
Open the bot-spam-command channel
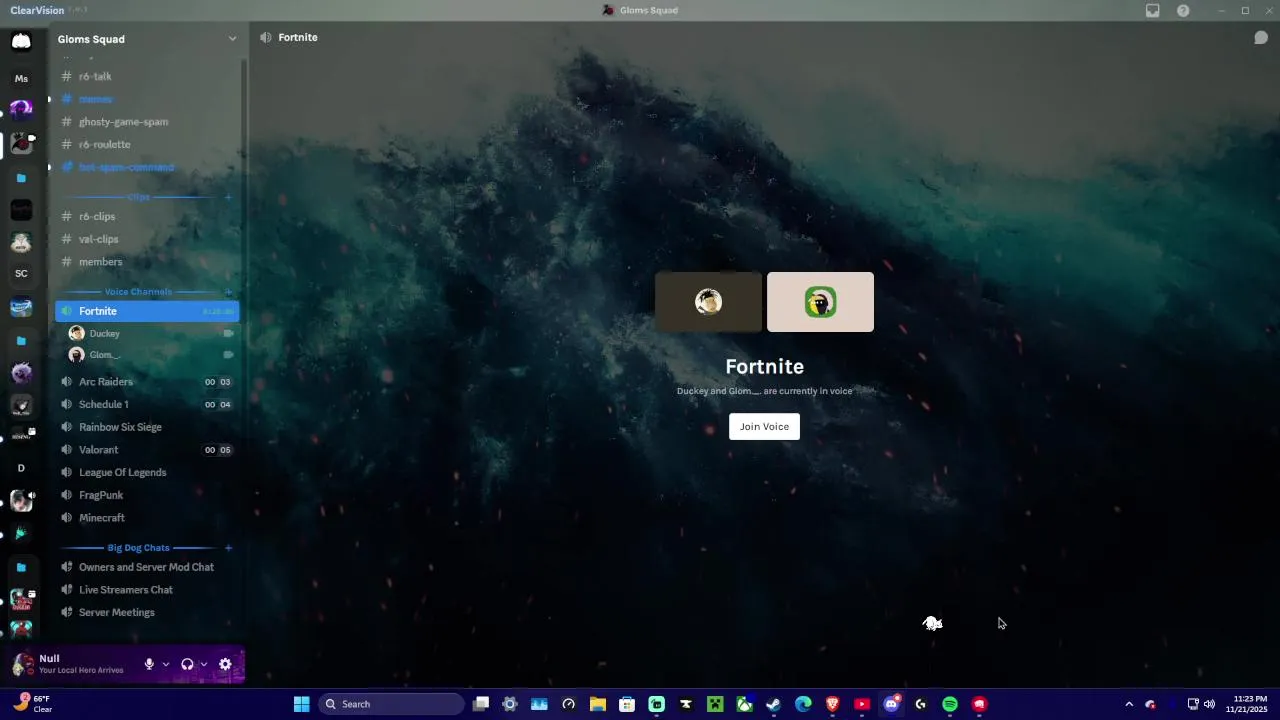[147, 167]
